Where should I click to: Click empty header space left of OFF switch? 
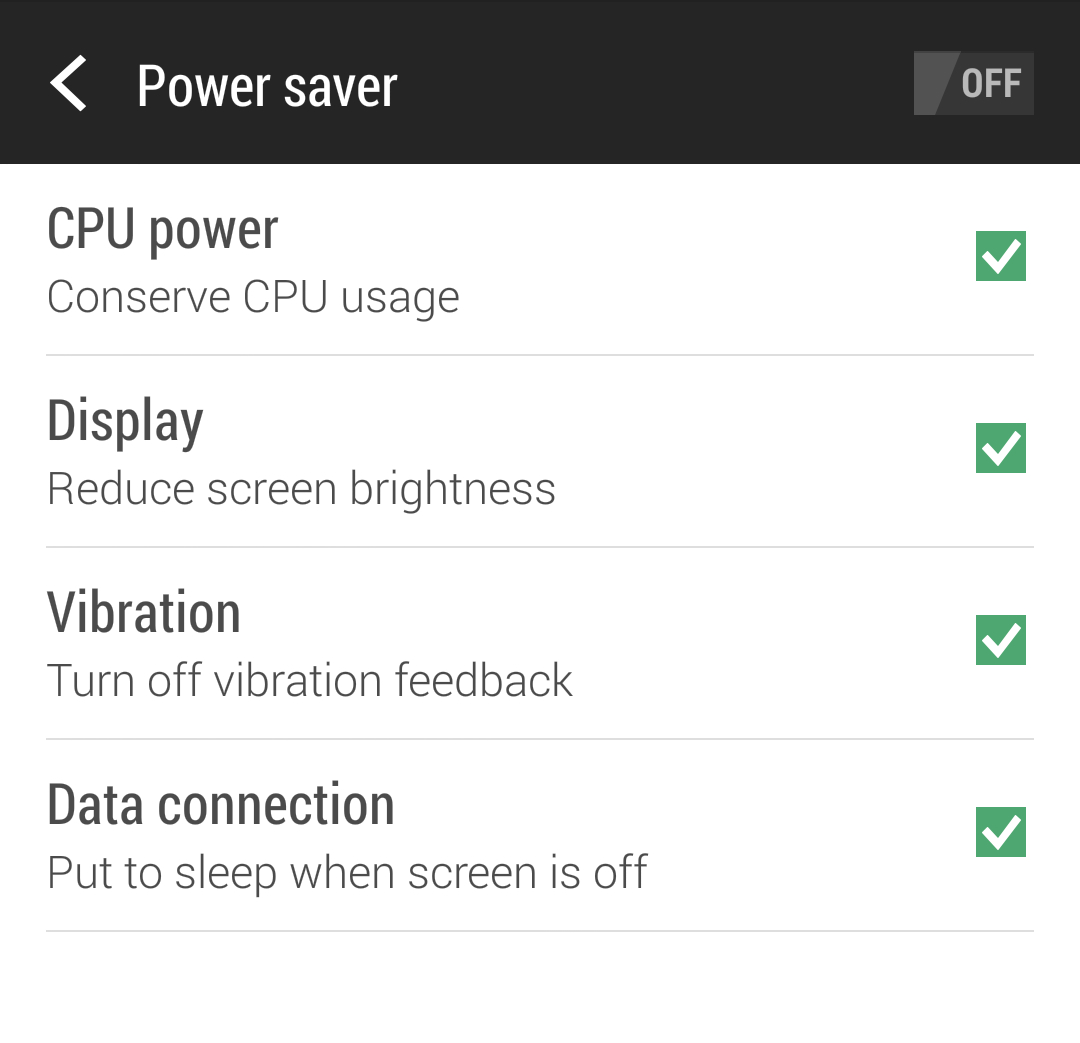click(x=650, y=84)
